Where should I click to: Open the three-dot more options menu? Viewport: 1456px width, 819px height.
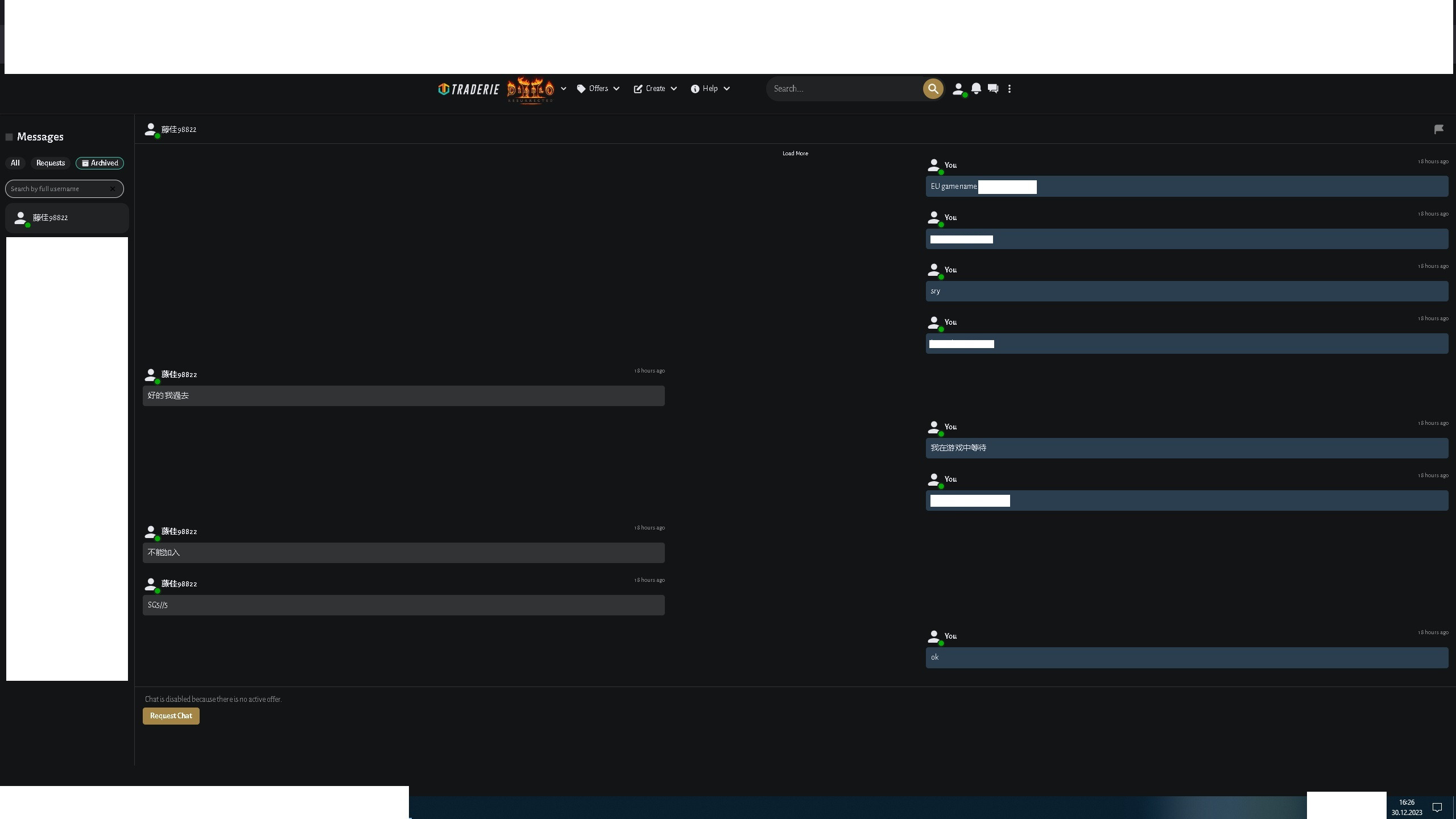1010,89
